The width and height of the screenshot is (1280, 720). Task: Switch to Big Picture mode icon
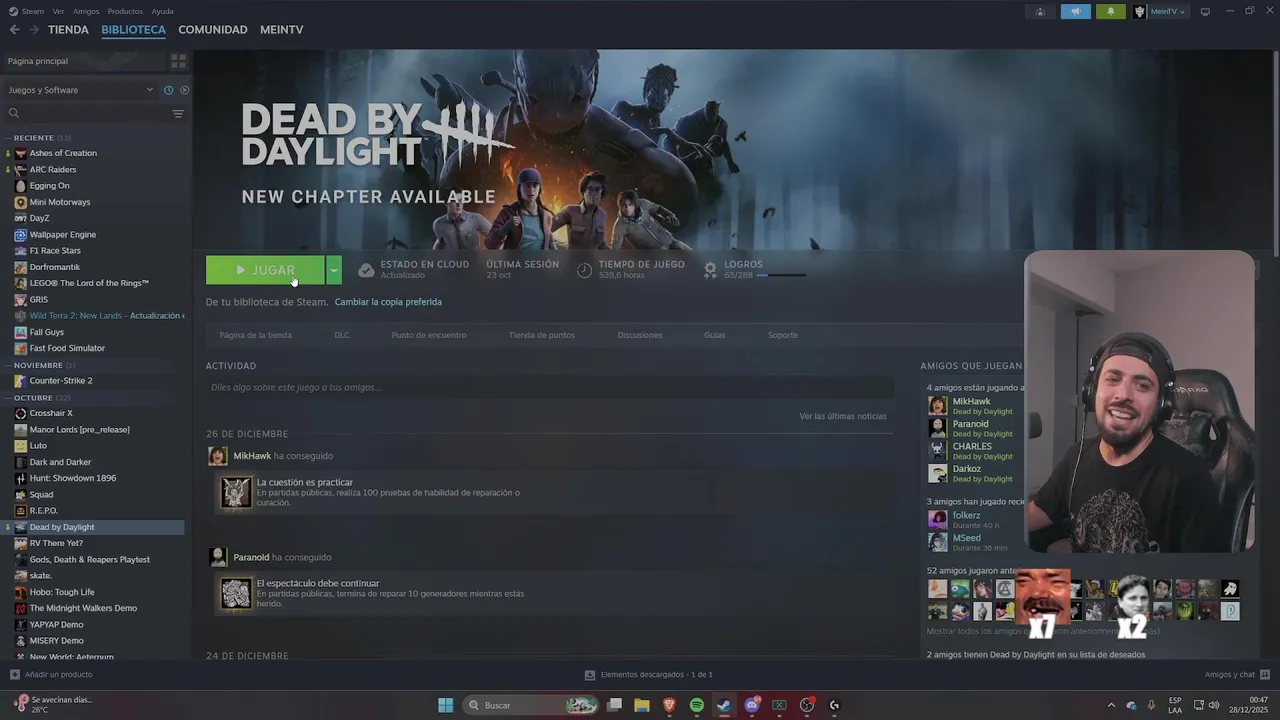(x=1205, y=12)
